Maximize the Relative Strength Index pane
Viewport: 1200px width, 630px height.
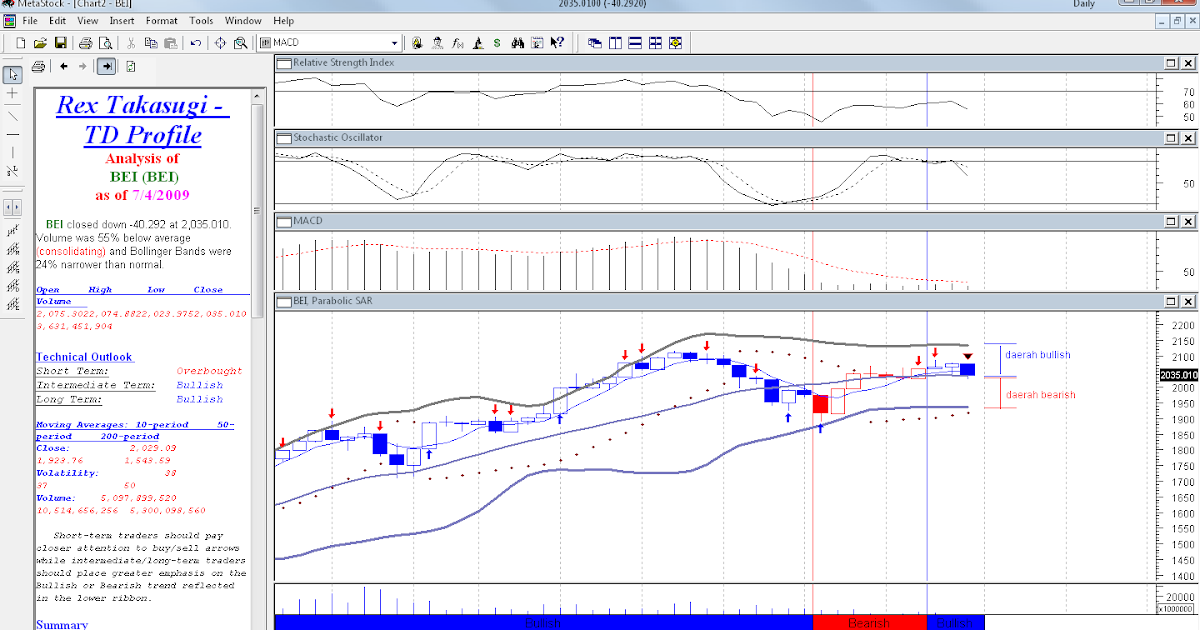1171,62
